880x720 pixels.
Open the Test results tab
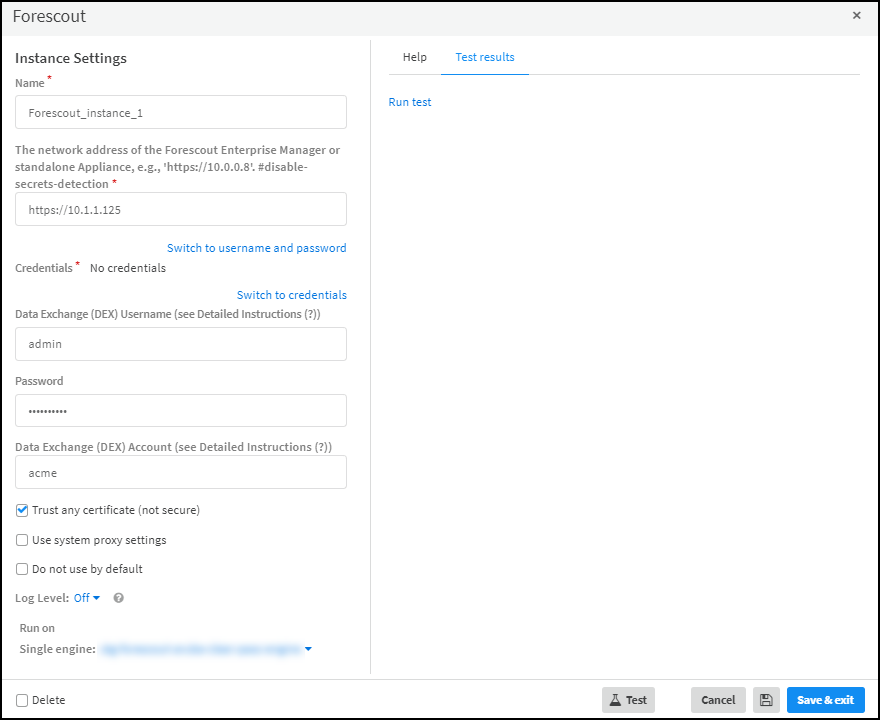(x=485, y=57)
